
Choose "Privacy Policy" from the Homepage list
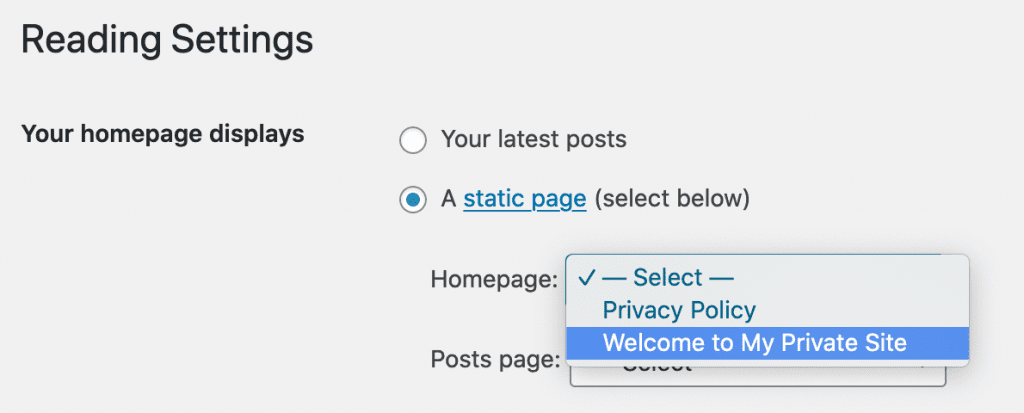(x=678, y=310)
